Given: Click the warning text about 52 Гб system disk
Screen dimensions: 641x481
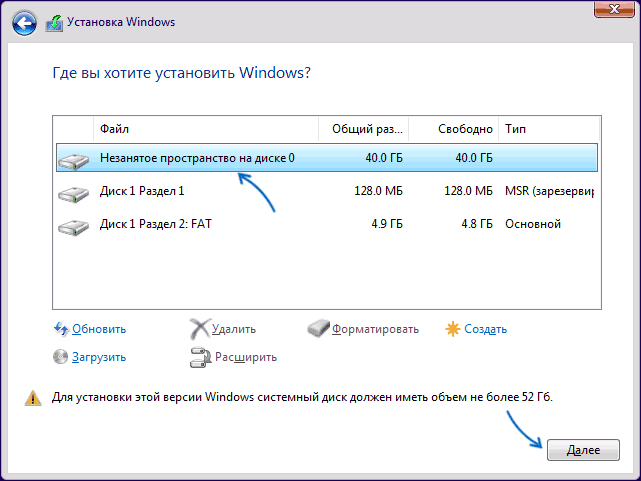Looking at the screenshot, I should click(x=302, y=397).
